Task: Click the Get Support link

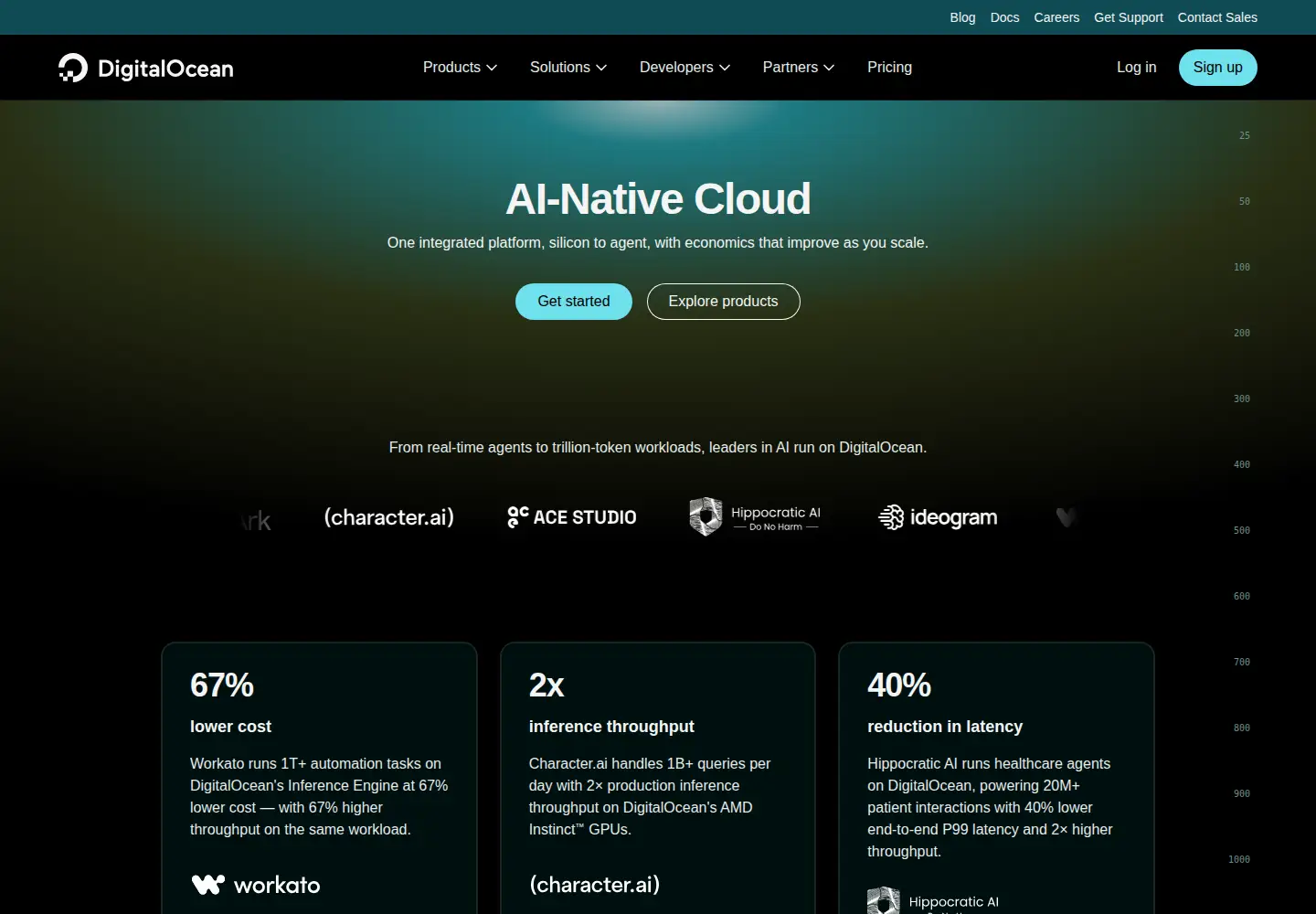Action: [x=1129, y=17]
